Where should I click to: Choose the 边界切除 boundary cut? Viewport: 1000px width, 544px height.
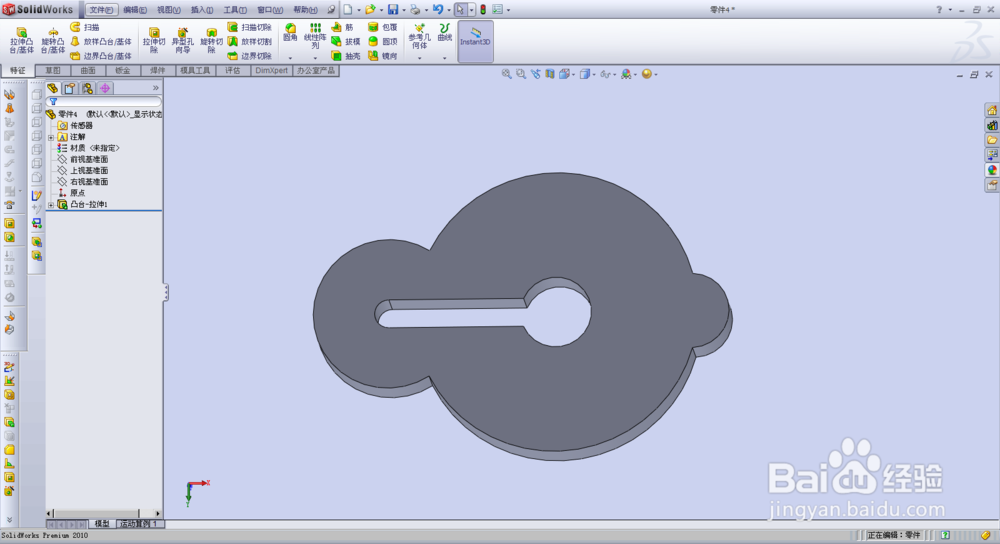click(x=249, y=56)
